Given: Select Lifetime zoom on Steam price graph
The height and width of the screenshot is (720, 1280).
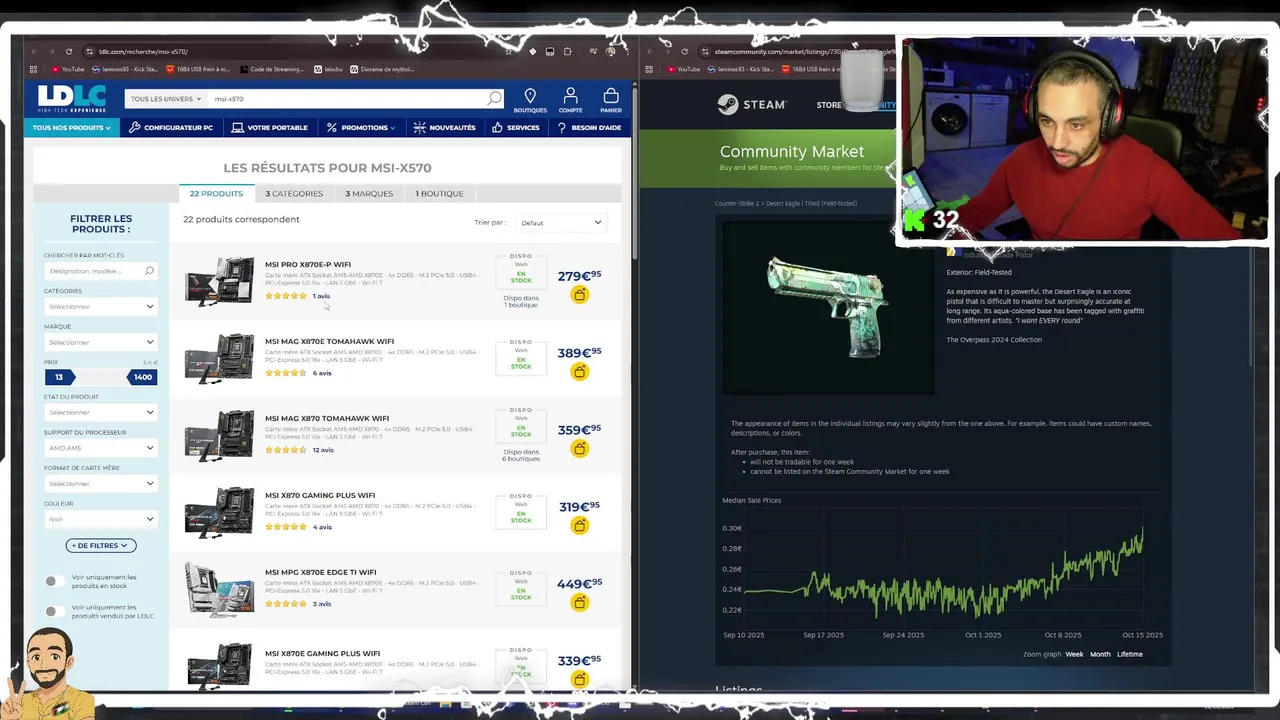Looking at the screenshot, I should 1130,654.
